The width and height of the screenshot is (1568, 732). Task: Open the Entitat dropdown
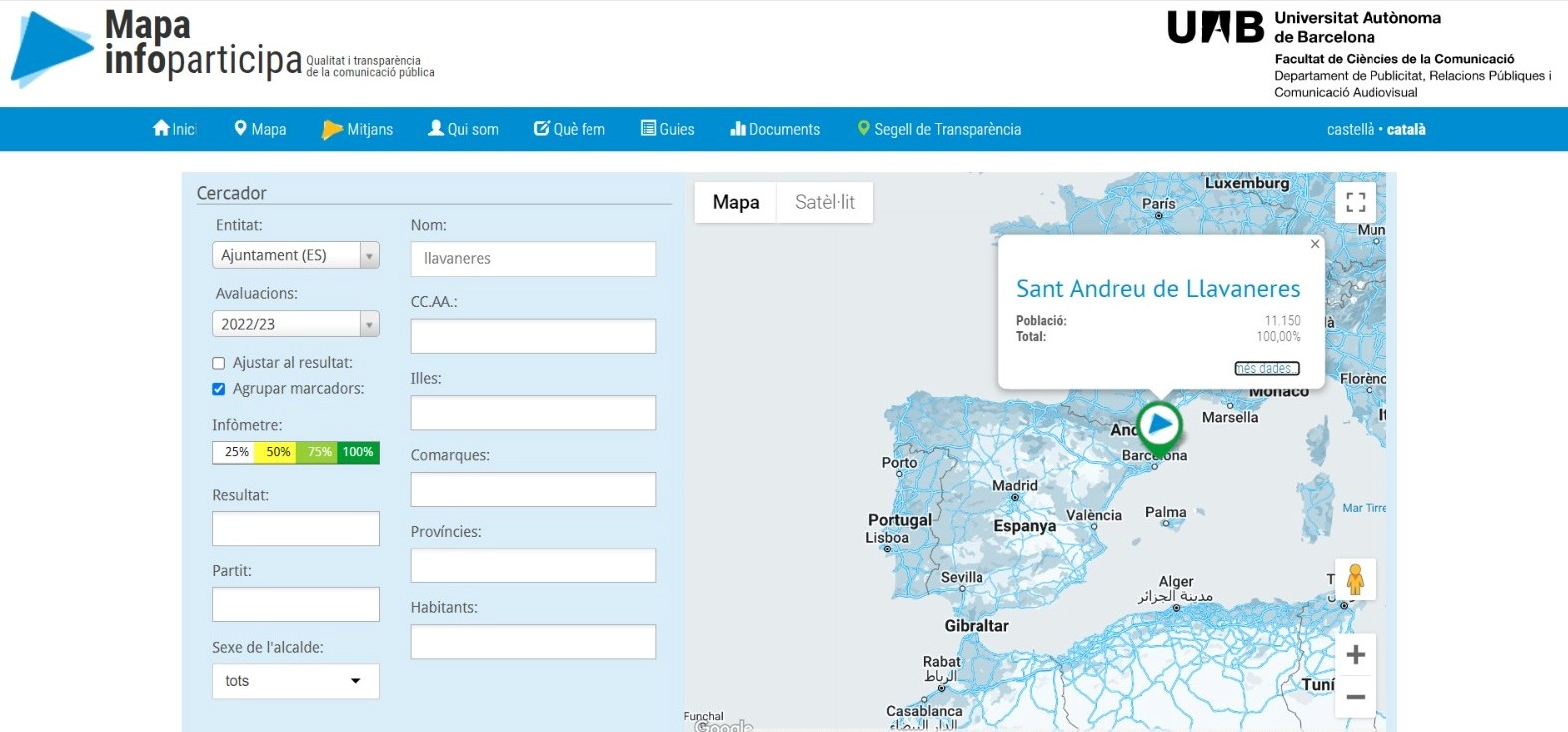point(295,256)
